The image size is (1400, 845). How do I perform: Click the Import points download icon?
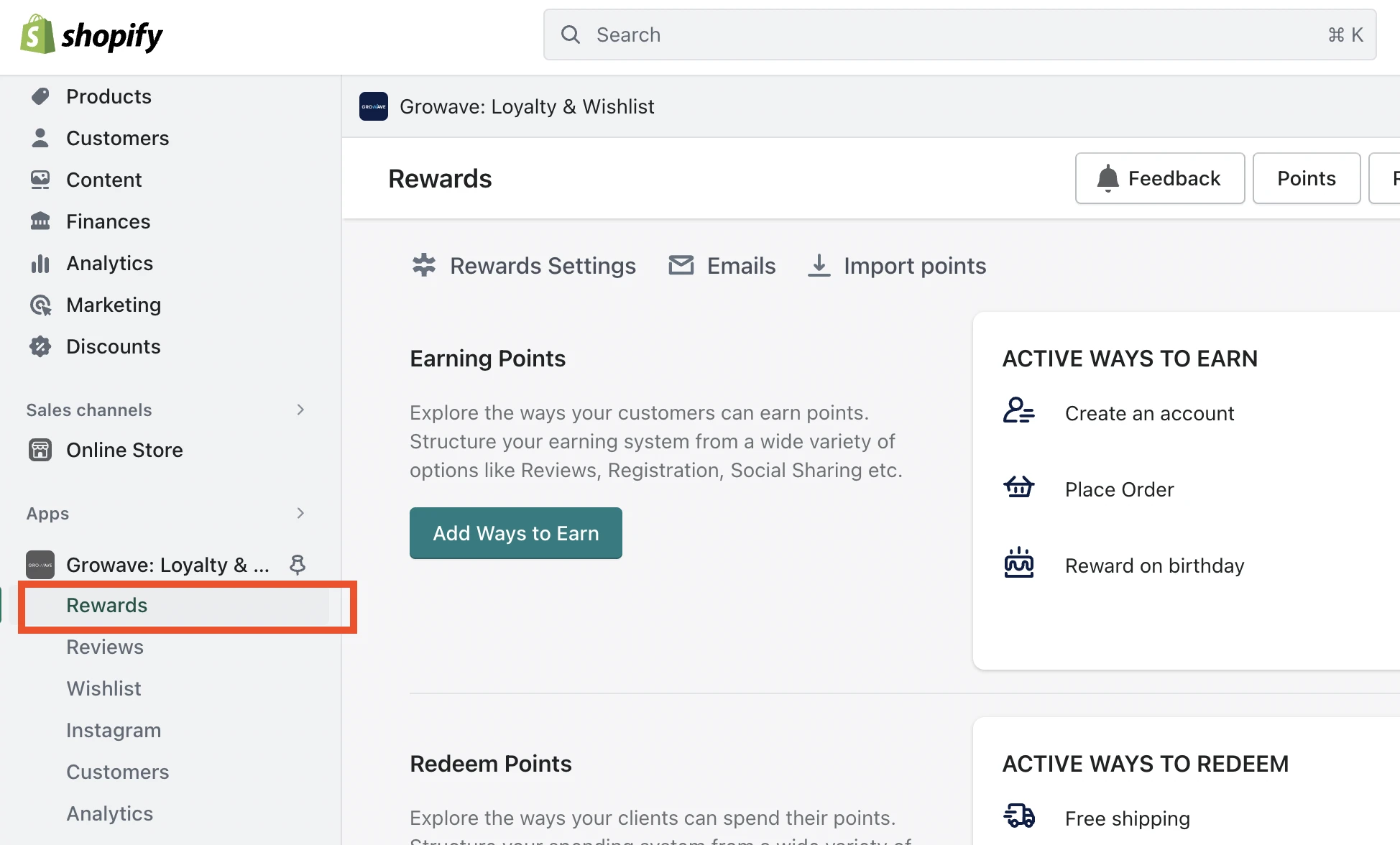coord(819,266)
